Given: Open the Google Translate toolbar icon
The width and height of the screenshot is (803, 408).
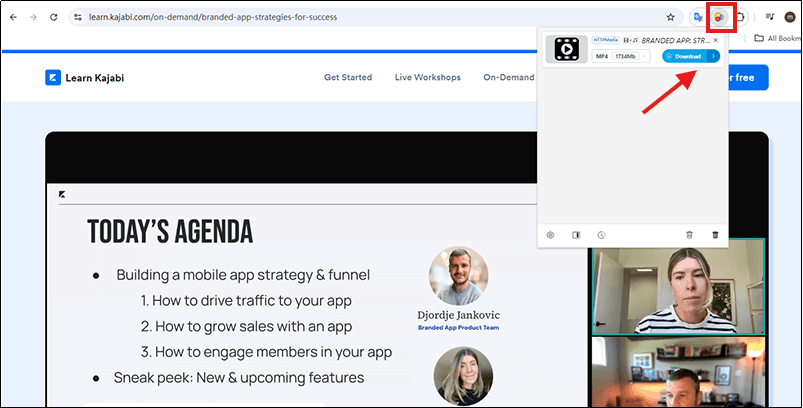Looking at the screenshot, I should pos(697,17).
